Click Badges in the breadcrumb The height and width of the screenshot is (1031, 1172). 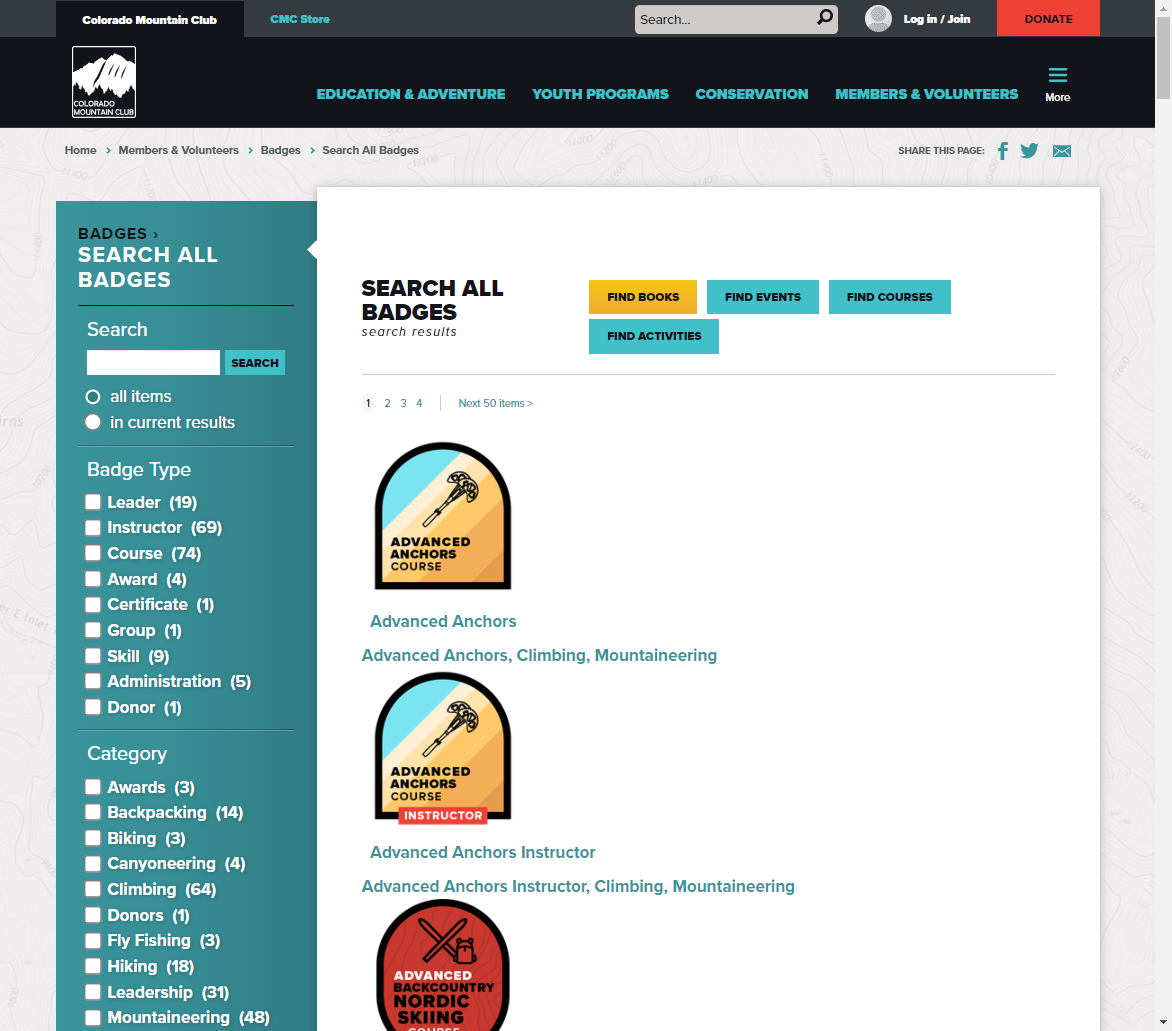point(280,150)
